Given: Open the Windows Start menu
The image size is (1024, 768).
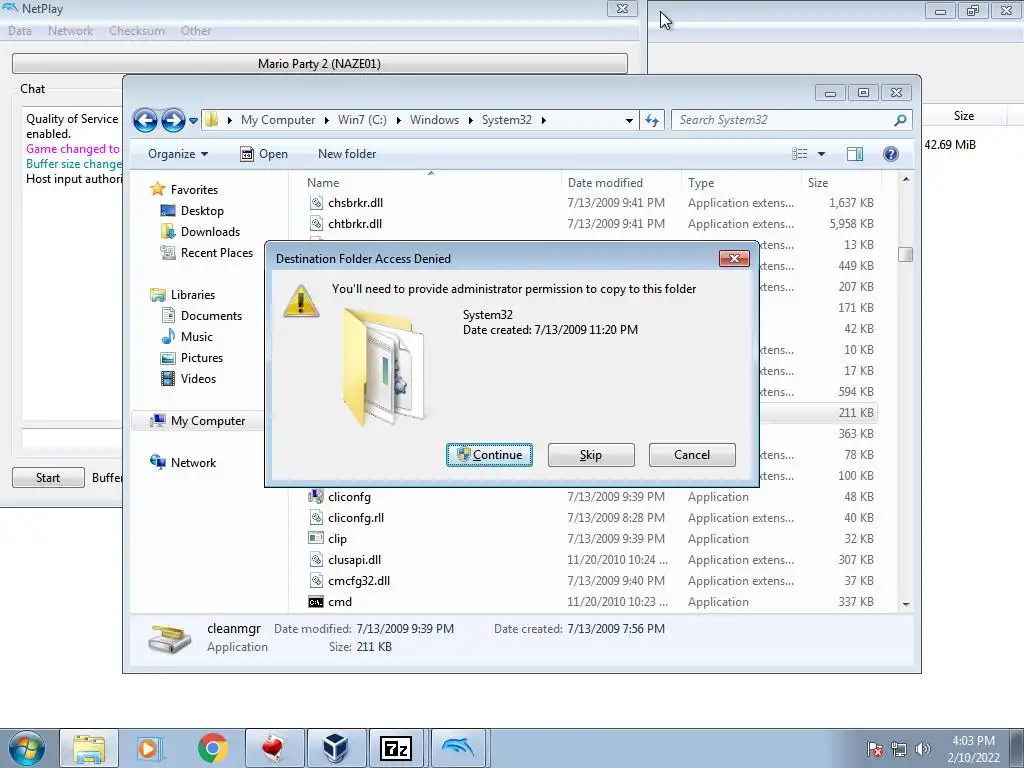Looking at the screenshot, I should pyautogui.click(x=27, y=748).
